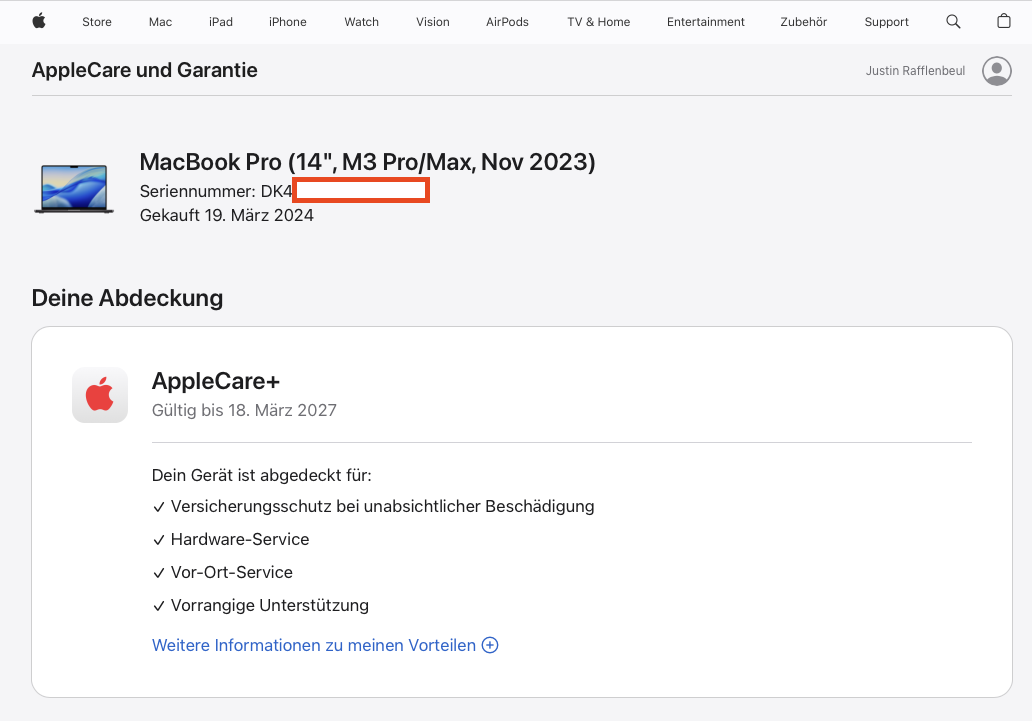Open the TV & Home menu item

[598, 22]
